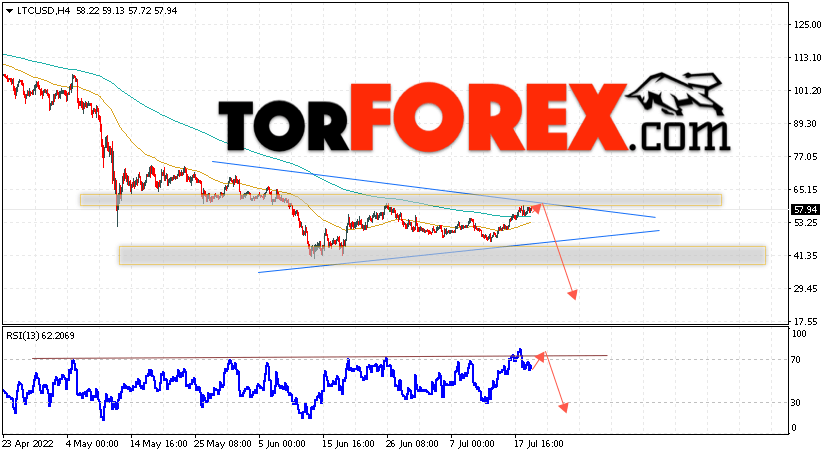Select the 77.05 price axis label

pos(805,157)
